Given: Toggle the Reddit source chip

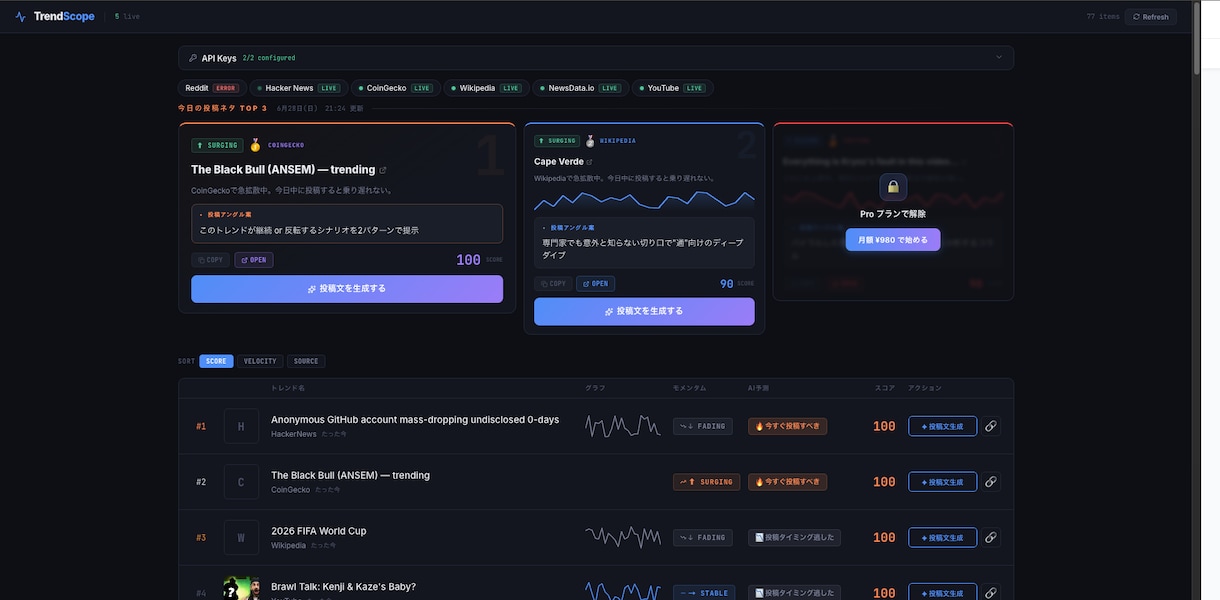Looking at the screenshot, I should click(x=211, y=88).
